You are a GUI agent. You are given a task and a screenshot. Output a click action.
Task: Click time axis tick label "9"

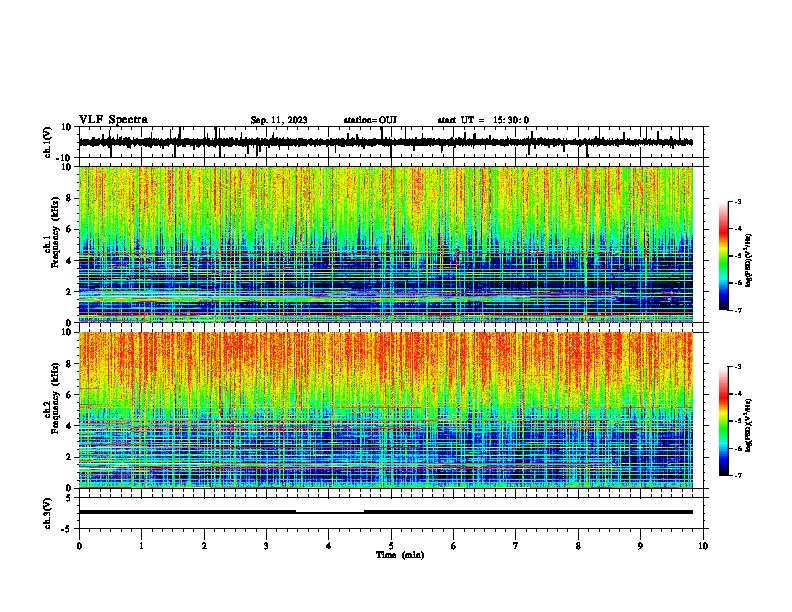click(x=640, y=546)
